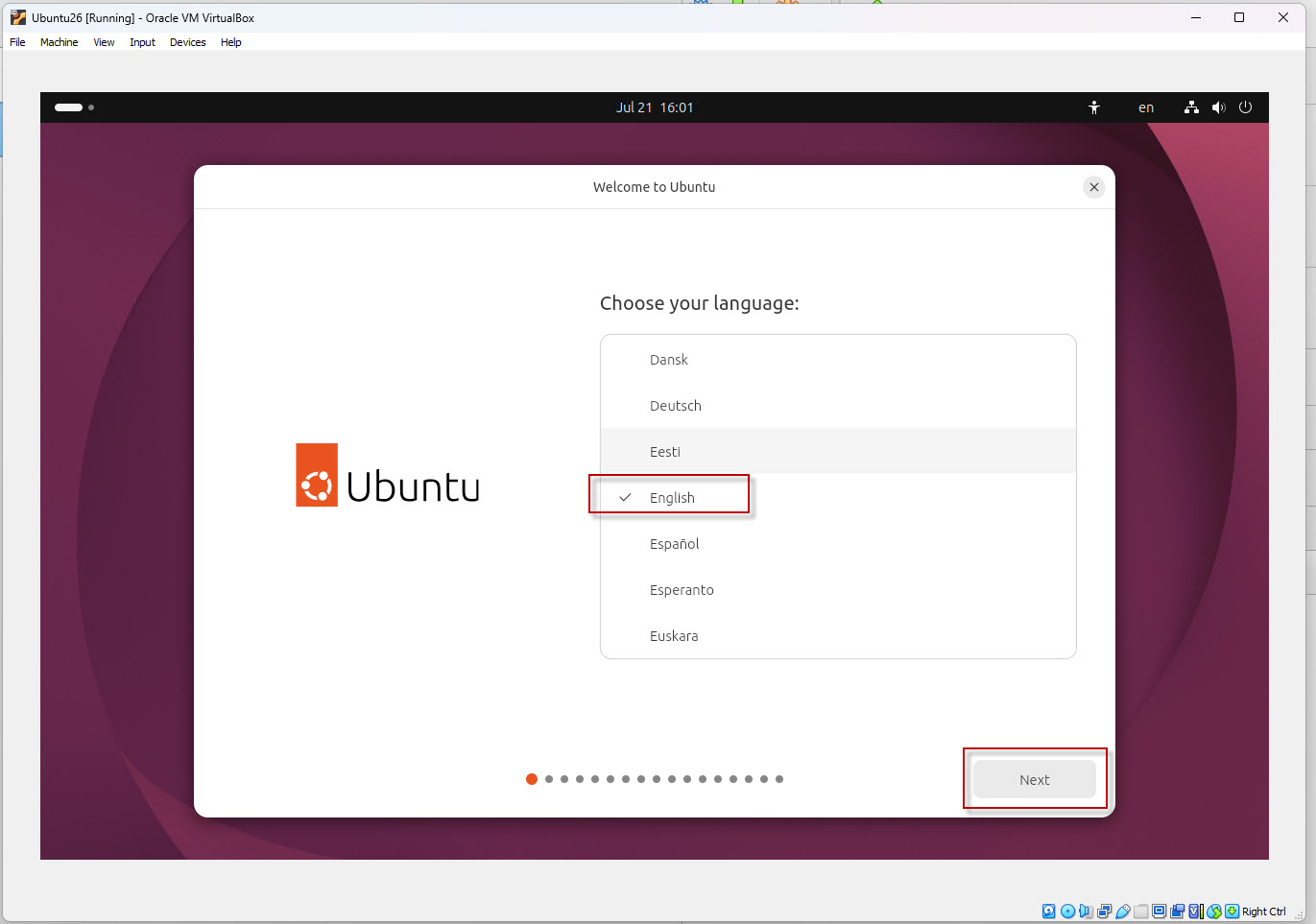This screenshot has width=1316, height=924.
Task: Open the hard disk activity status icon
Action: (1048, 912)
